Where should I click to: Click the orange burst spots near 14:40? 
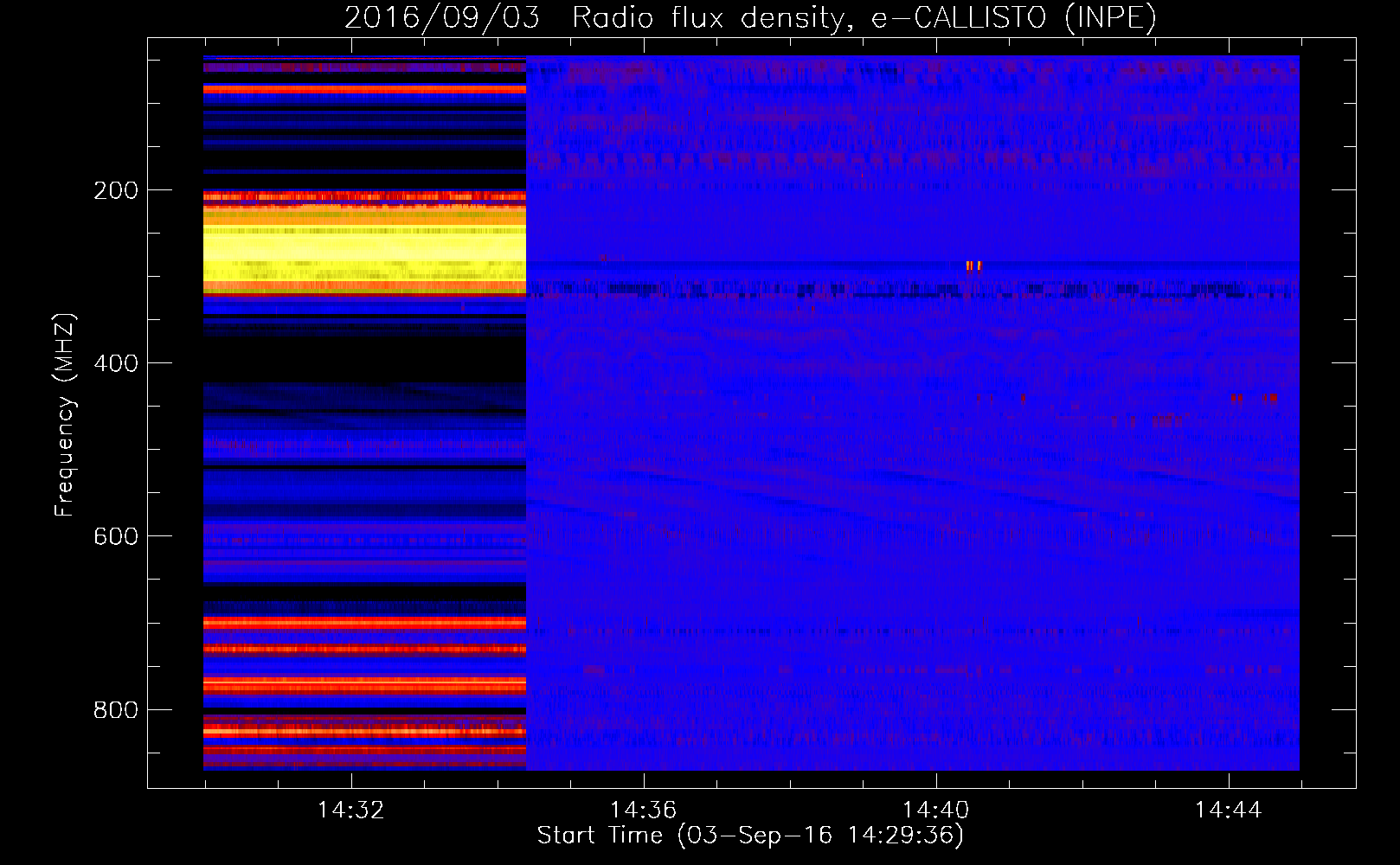pyautogui.click(x=973, y=266)
